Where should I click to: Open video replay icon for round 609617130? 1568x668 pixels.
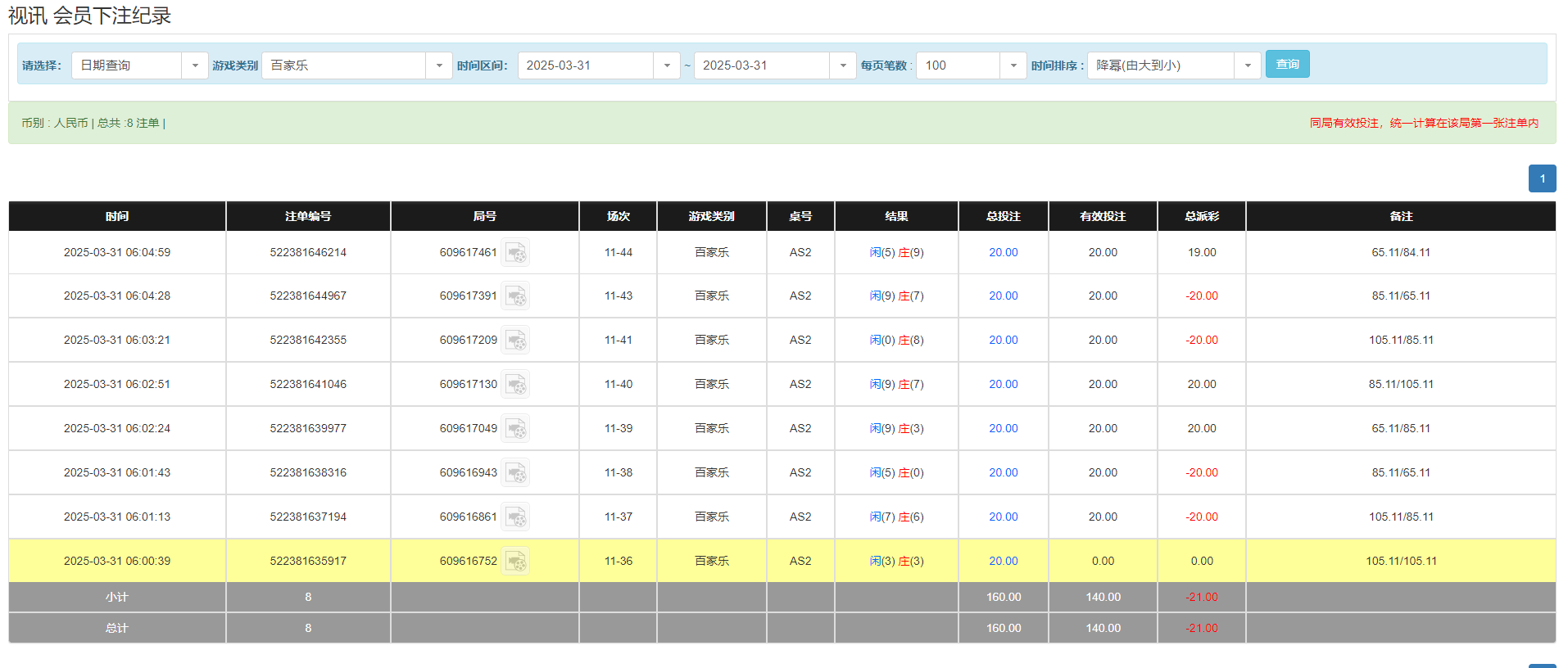(x=515, y=385)
